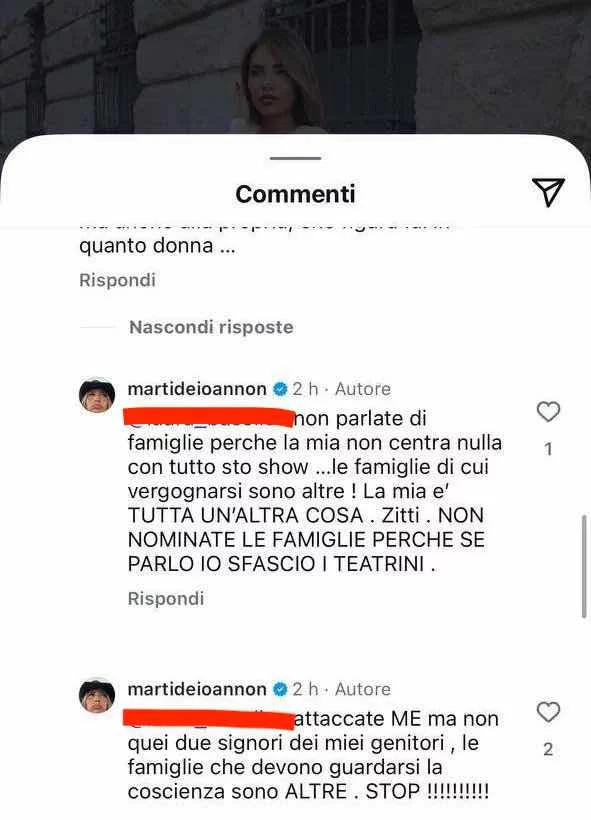Screen dimensions: 591x820
Task: Tap the redacted mention before 'non parlate di'
Action: coord(209,417)
